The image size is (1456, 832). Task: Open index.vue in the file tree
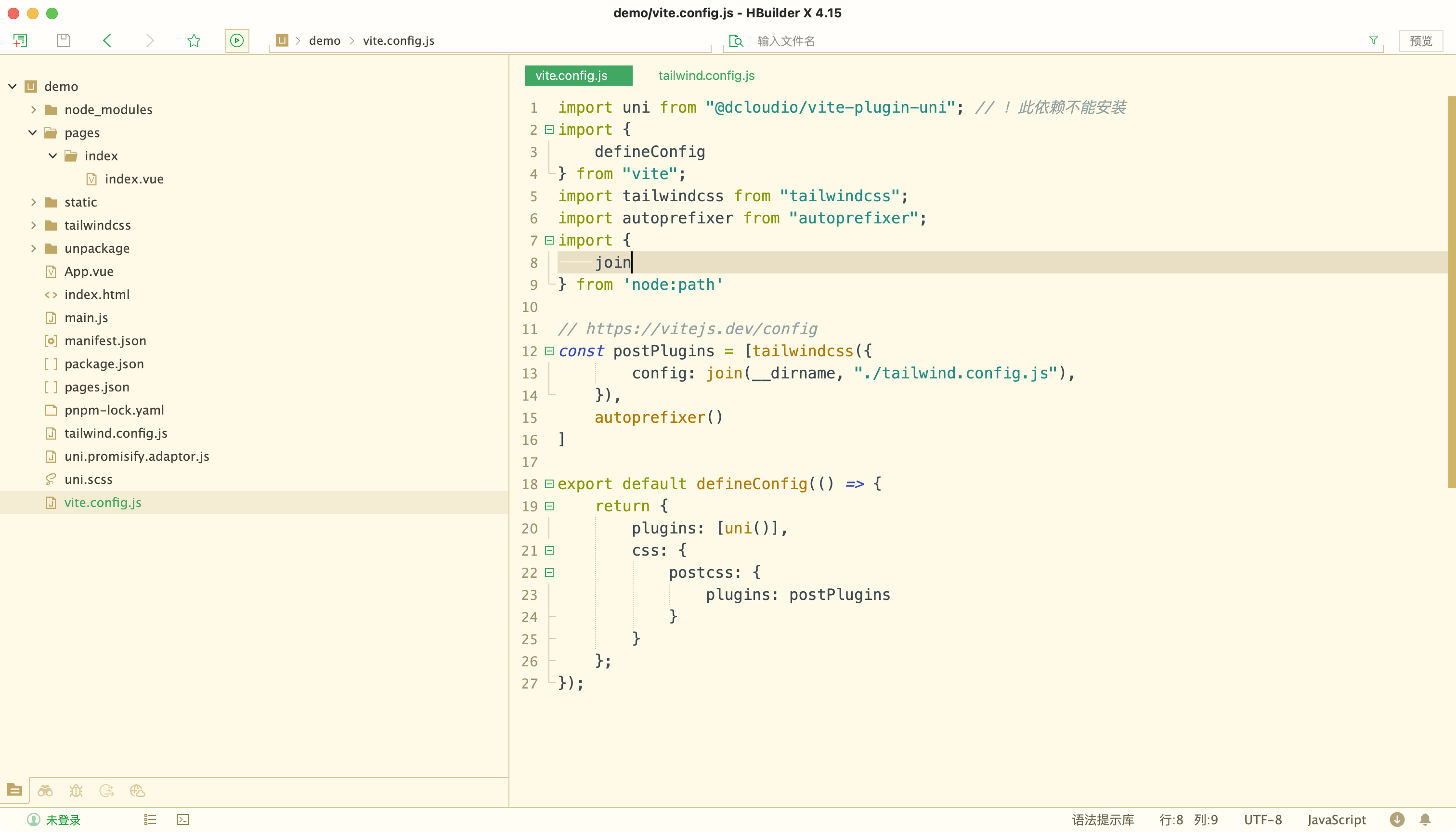pos(134,179)
